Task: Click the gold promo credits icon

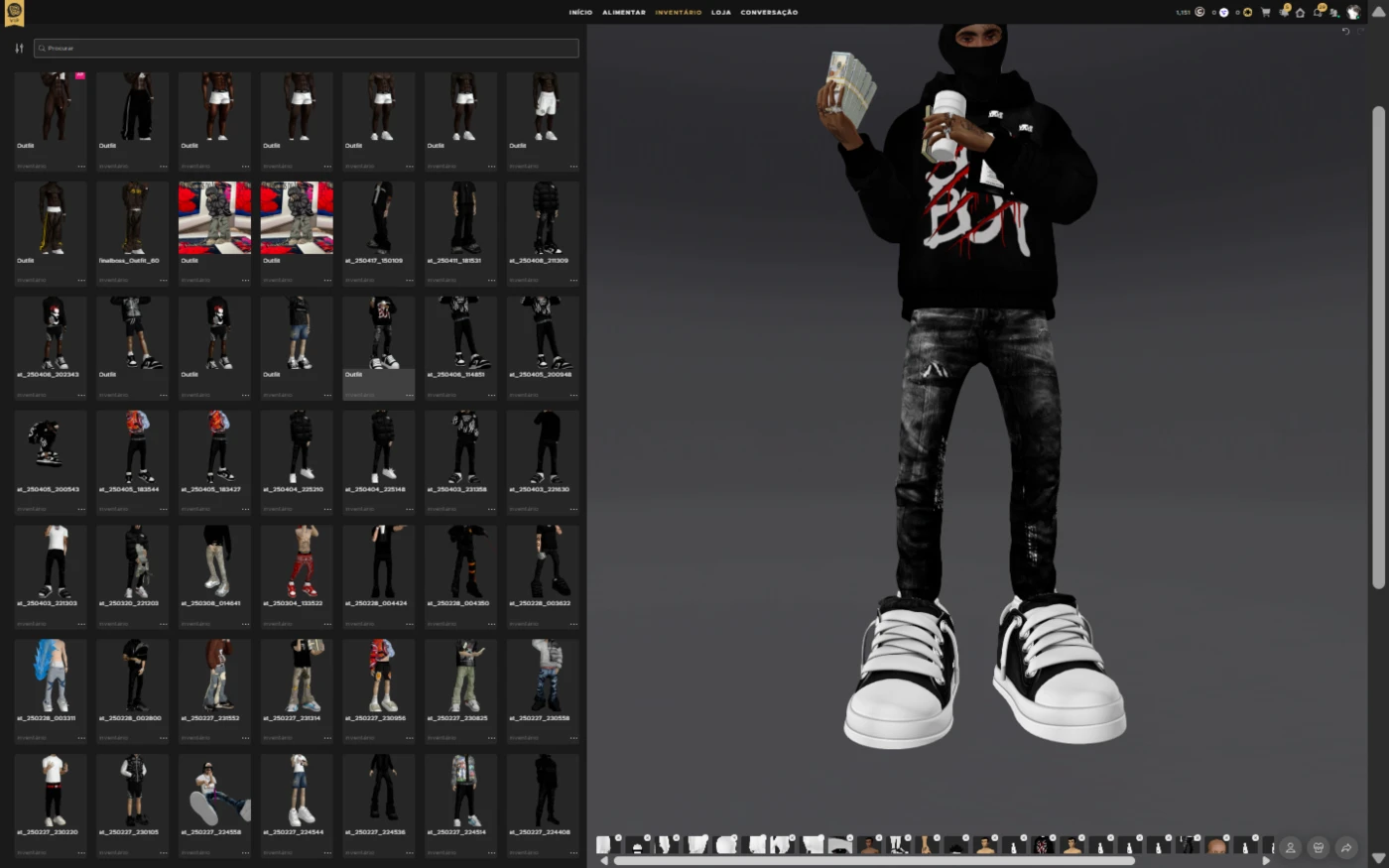Action: [1247, 12]
